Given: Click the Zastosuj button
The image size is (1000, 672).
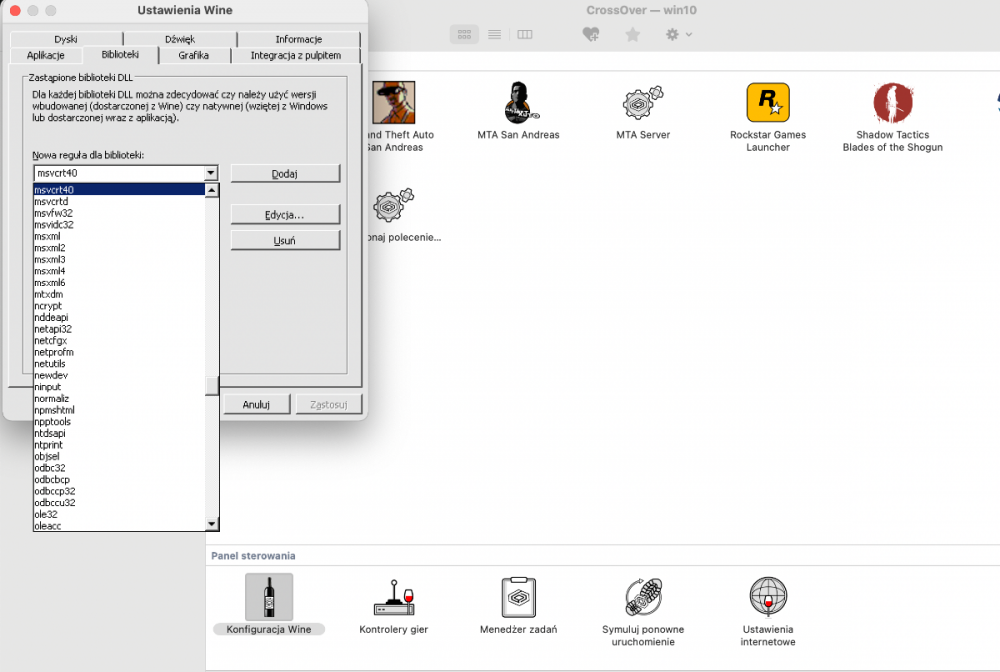Looking at the screenshot, I should pyautogui.click(x=329, y=404).
